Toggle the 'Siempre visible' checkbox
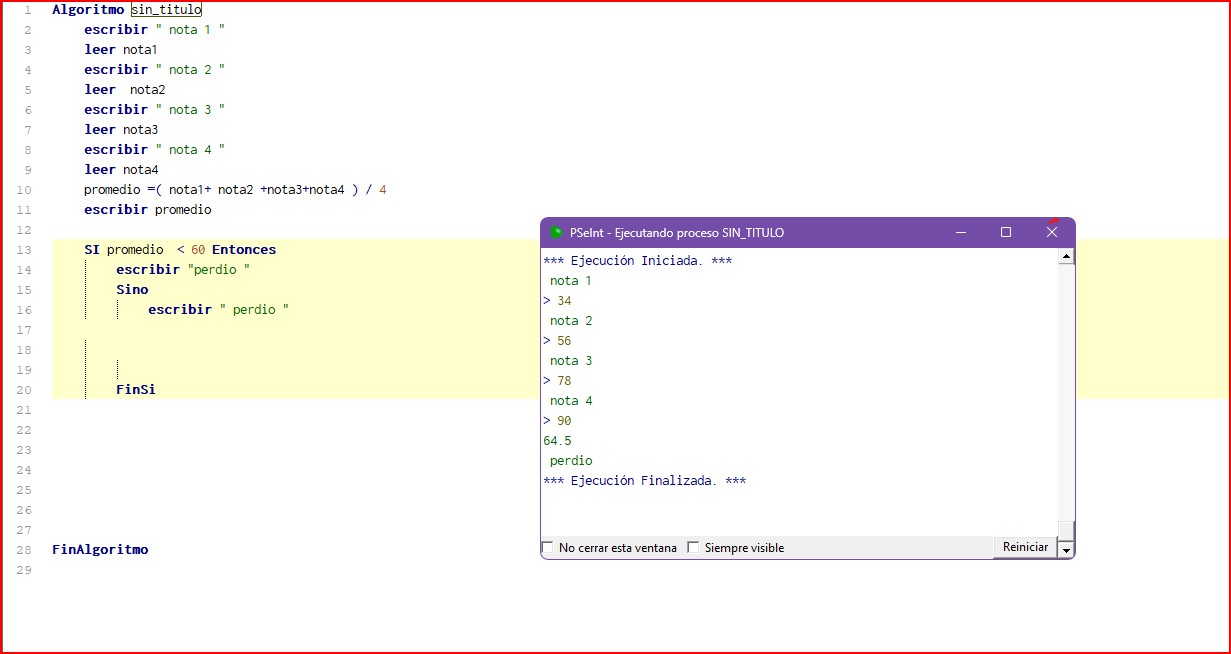1231x654 pixels. 693,548
